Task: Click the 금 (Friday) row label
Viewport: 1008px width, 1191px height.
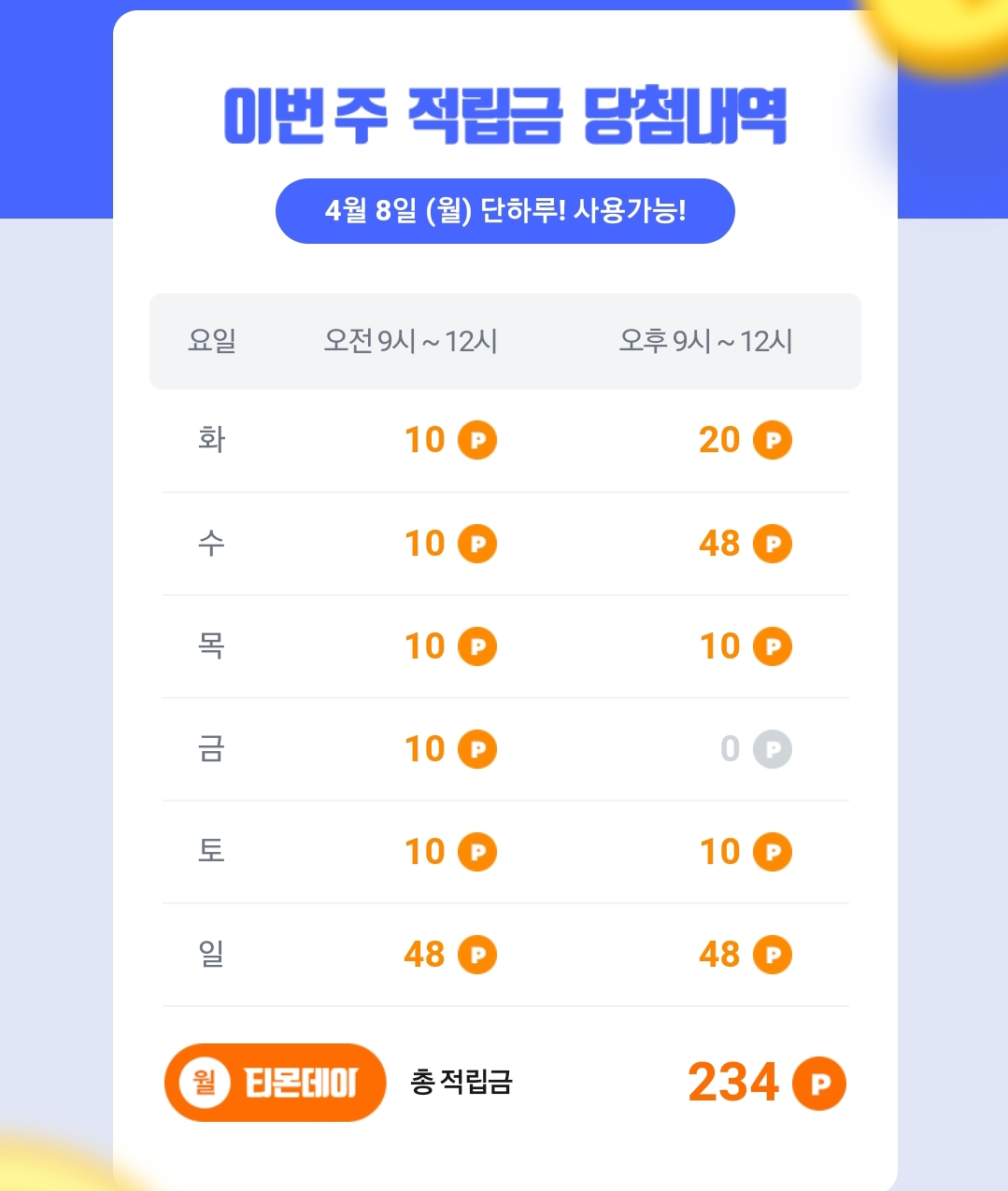Action: [211, 749]
